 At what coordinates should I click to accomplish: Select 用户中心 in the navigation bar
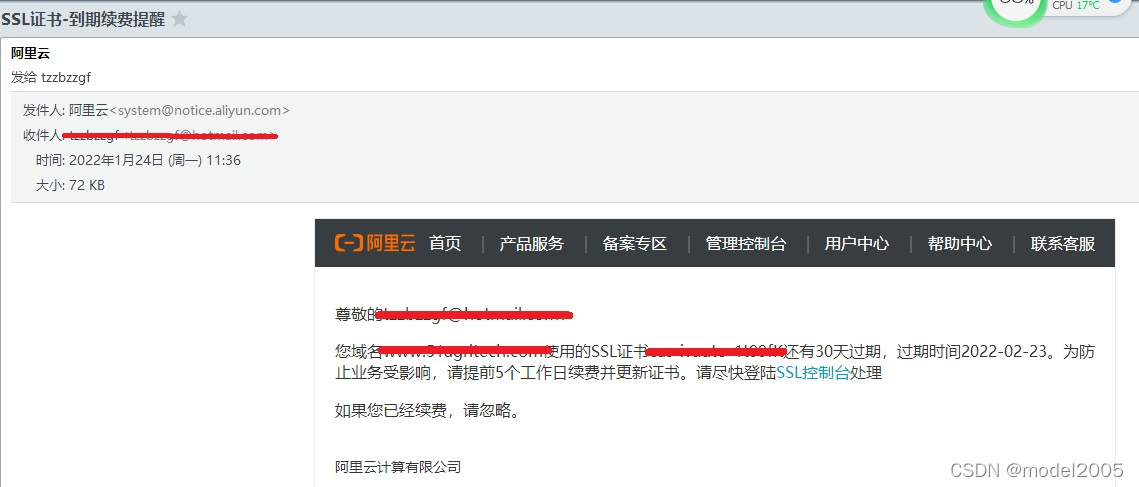[x=856, y=244]
